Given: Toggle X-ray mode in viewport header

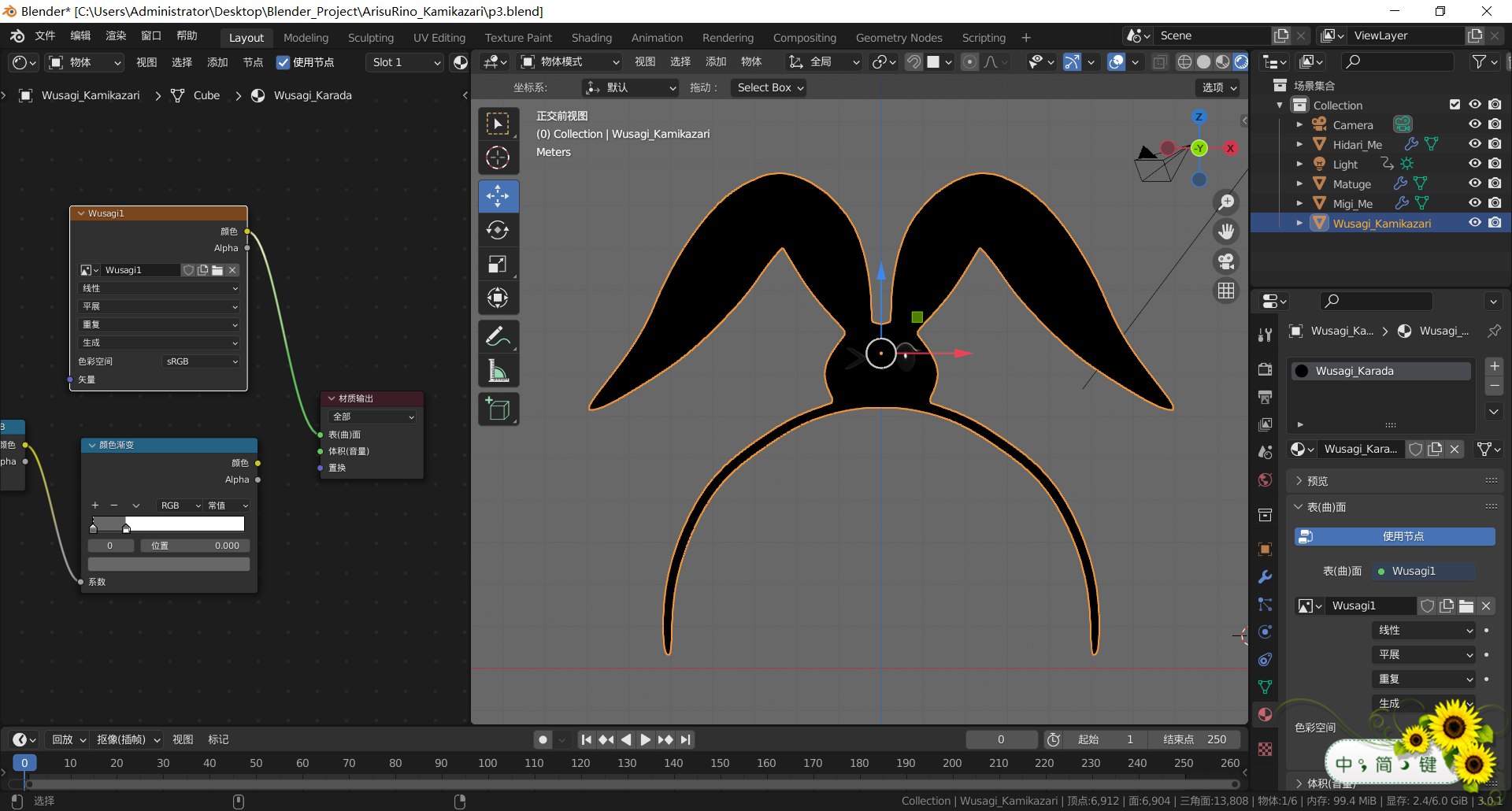Looking at the screenshot, I should pos(1159,62).
